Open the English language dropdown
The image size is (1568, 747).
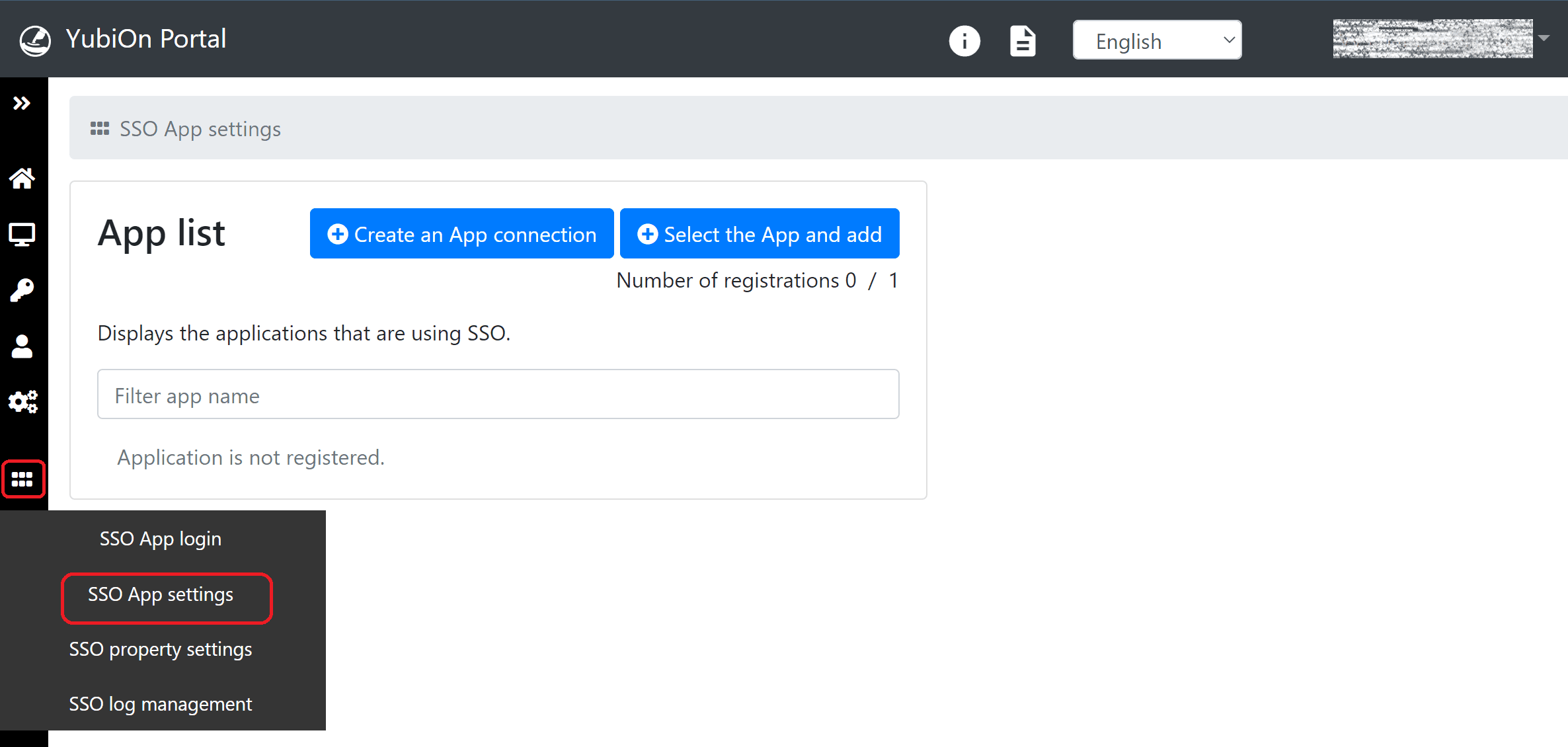[1157, 40]
